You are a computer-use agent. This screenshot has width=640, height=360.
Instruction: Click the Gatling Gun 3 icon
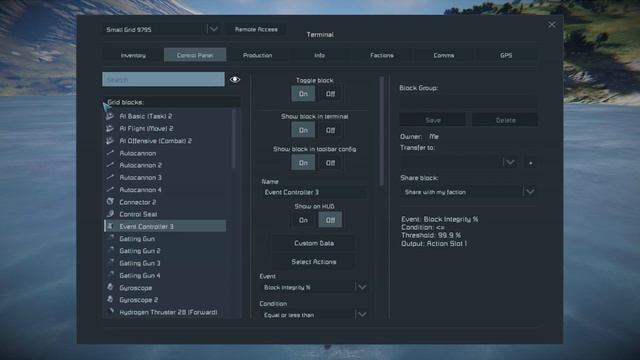[110, 263]
